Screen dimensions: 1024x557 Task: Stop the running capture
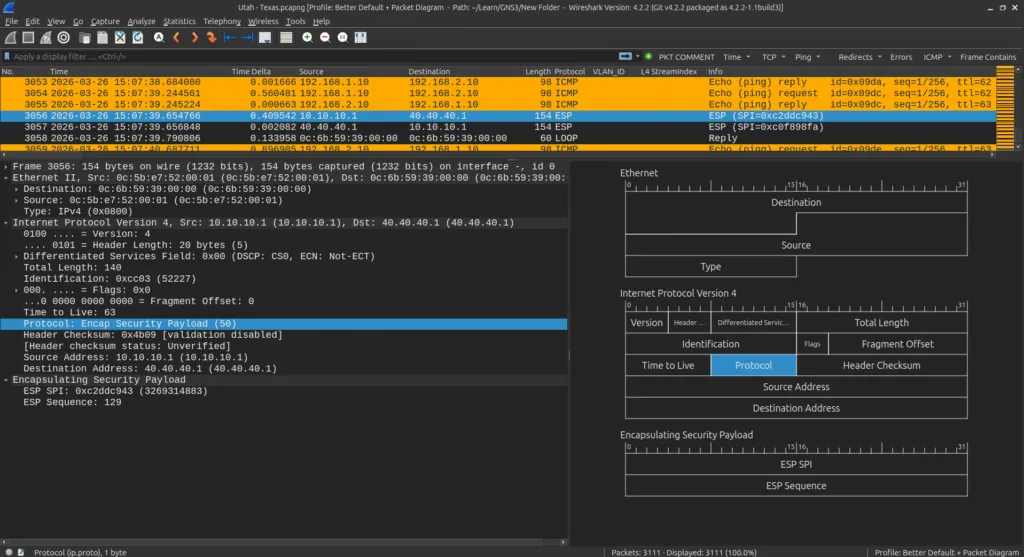[28, 38]
